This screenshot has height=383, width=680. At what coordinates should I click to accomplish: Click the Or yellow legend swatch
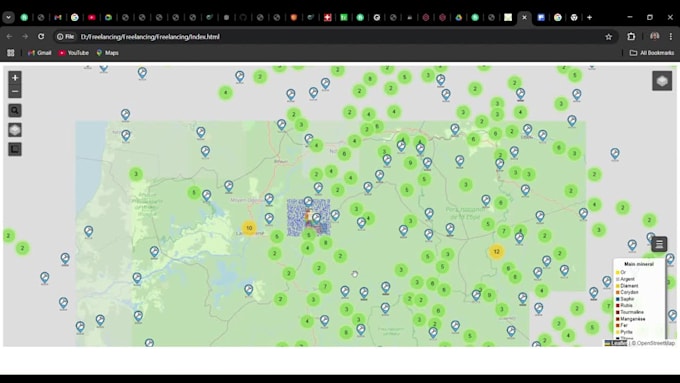618,272
